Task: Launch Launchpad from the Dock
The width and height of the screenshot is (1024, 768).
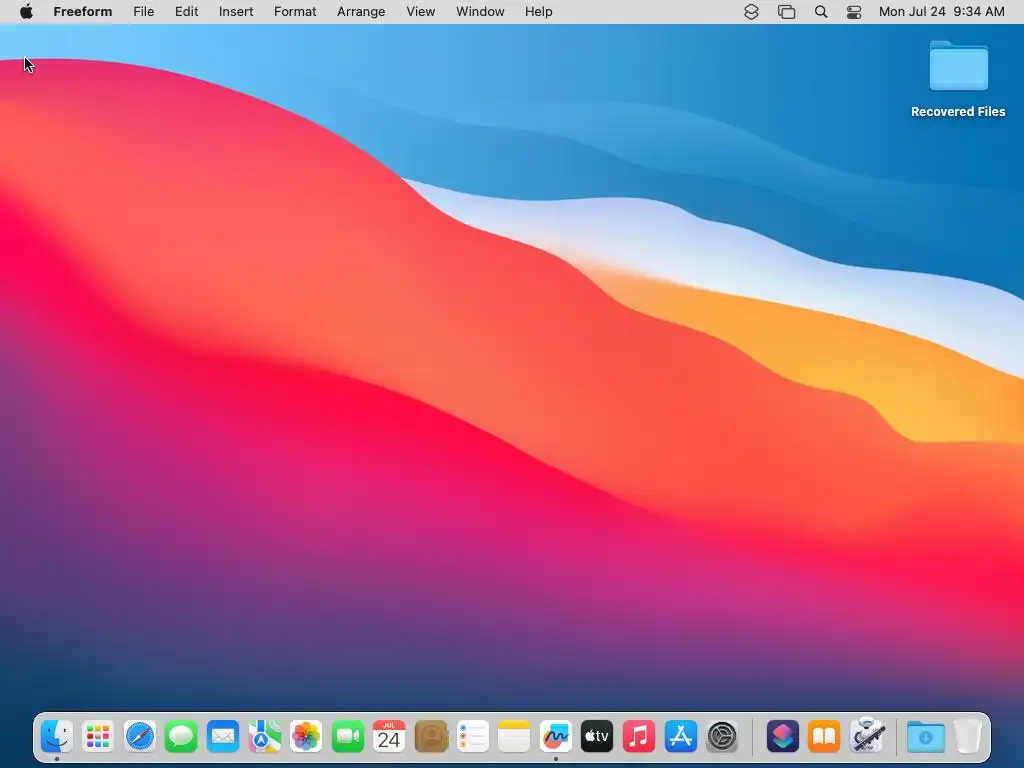Action: (x=98, y=737)
